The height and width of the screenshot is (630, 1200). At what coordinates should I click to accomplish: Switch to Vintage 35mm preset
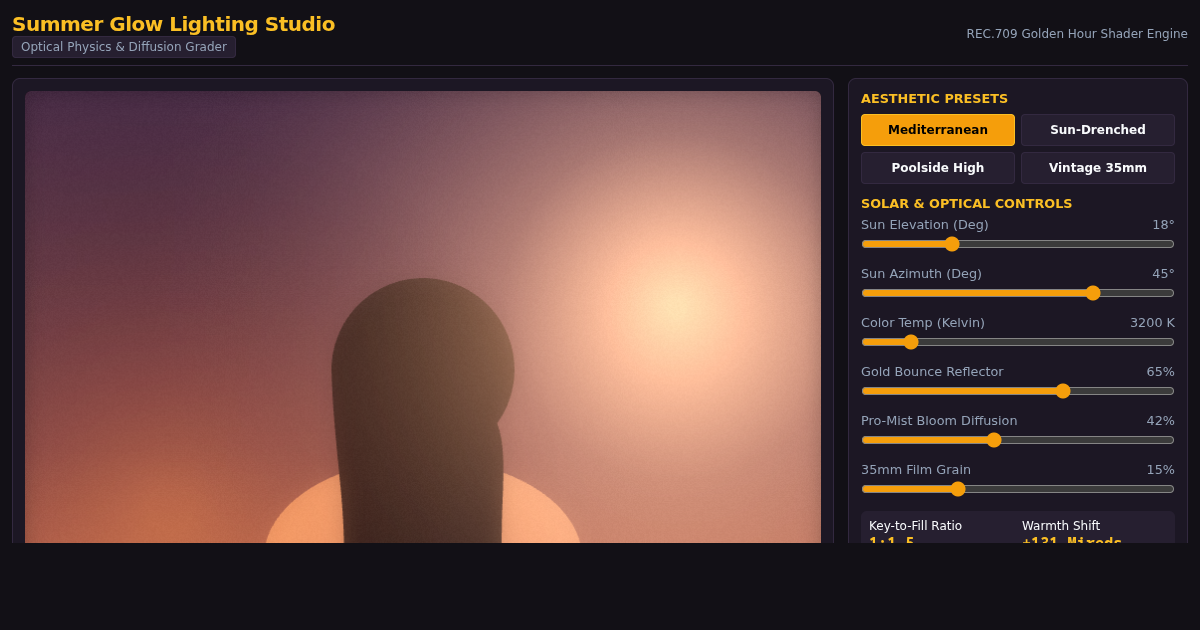coord(1098,168)
